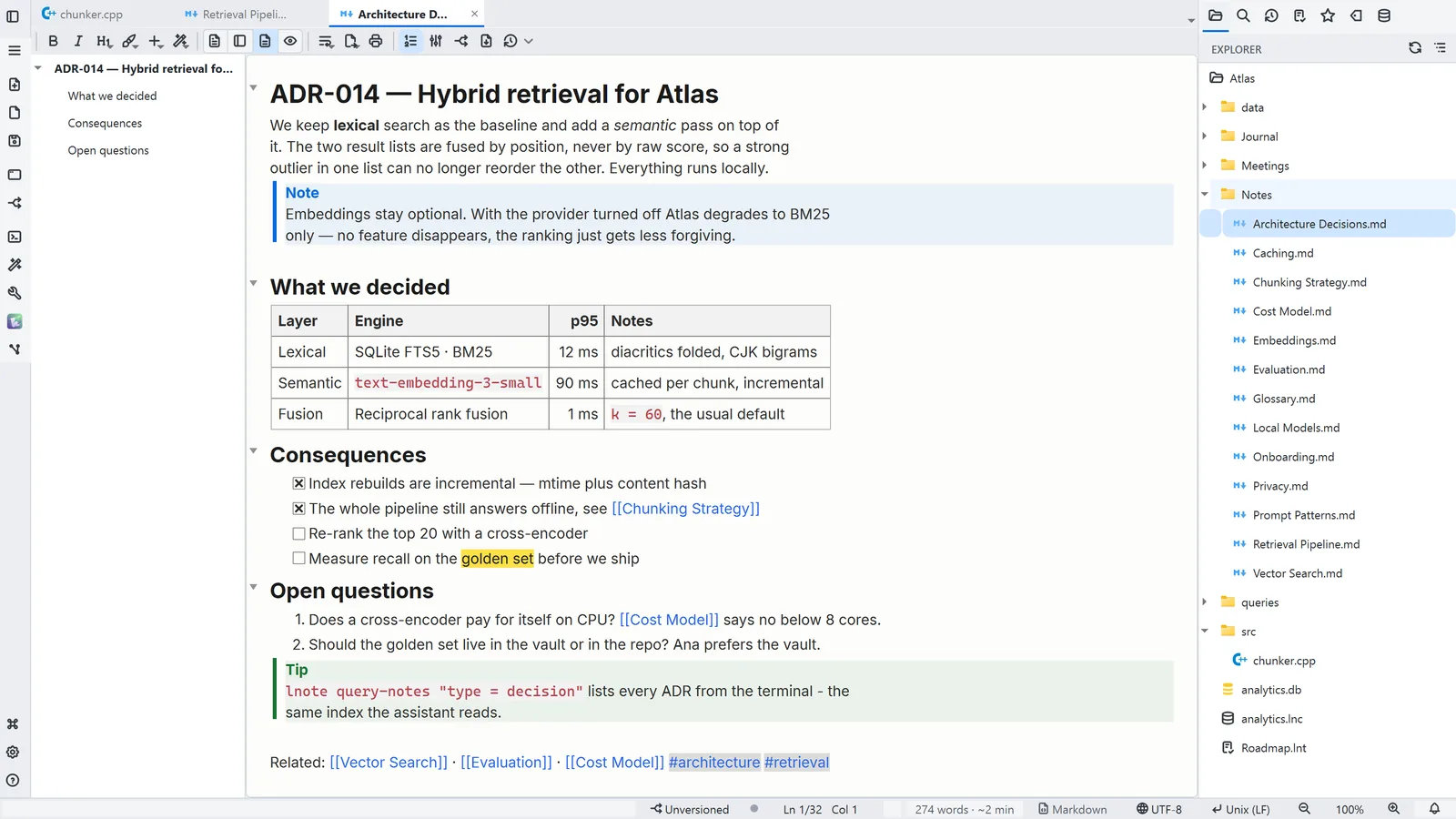Viewport: 1456px width, 819px height.
Task: Expand the data folder
Action: (1205, 107)
